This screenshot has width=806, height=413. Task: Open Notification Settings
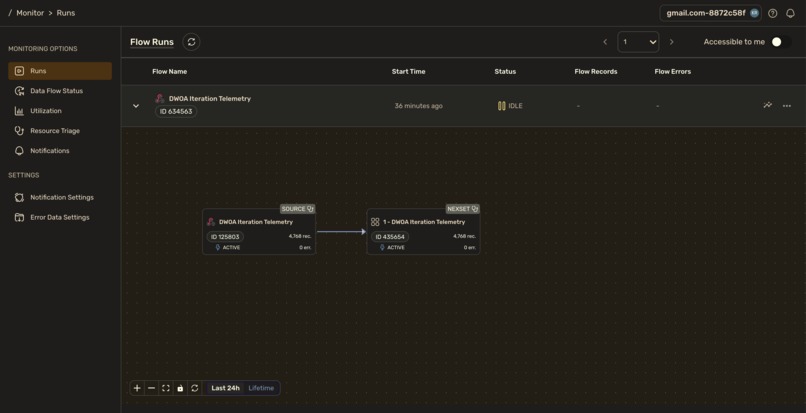pyautogui.click(x=60, y=197)
